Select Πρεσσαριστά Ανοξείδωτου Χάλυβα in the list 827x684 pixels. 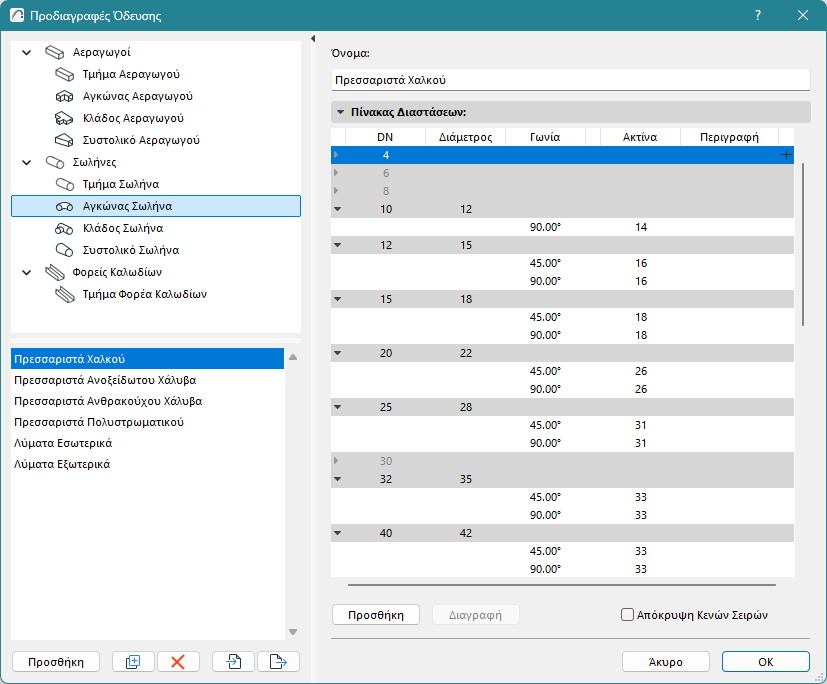coord(105,380)
